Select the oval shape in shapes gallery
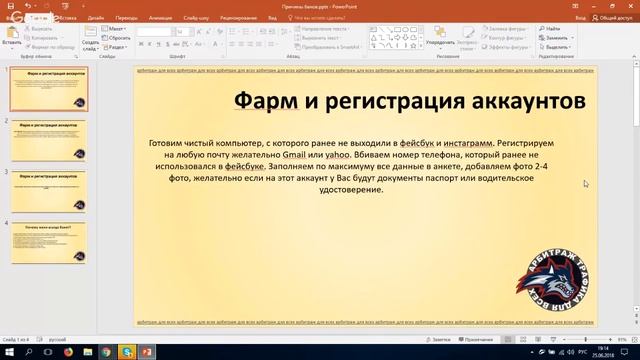This screenshot has height=360, width=640. click(405, 30)
